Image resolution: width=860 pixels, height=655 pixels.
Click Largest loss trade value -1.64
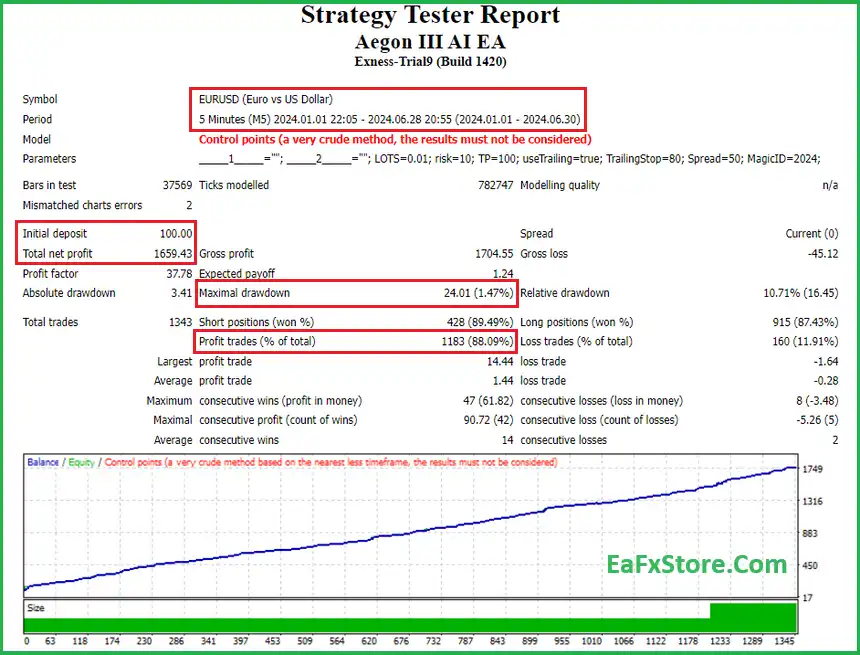pyautogui.click(x=826, y=362)
